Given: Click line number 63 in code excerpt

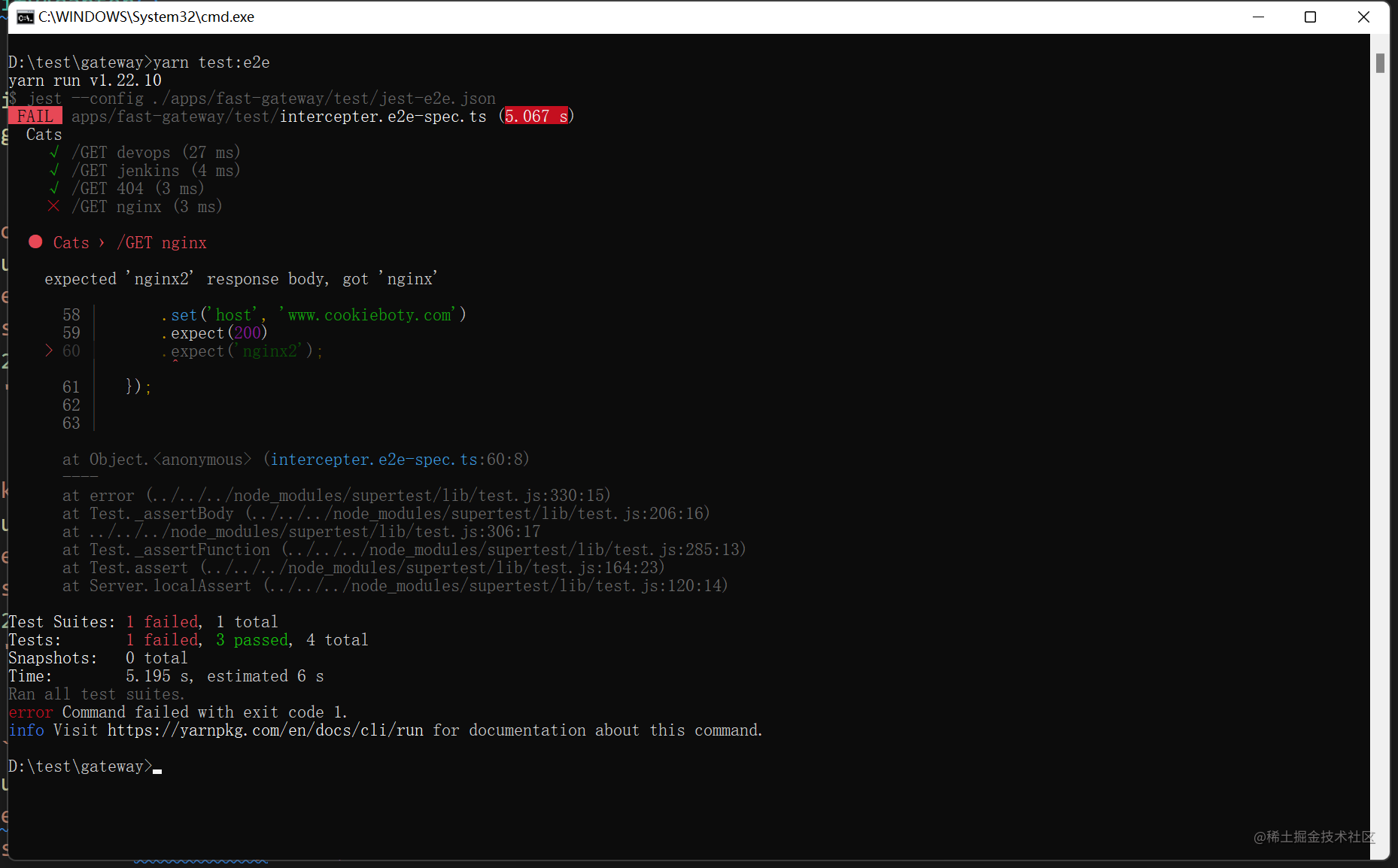Looking at the screenshot, I should click(71, 423).
